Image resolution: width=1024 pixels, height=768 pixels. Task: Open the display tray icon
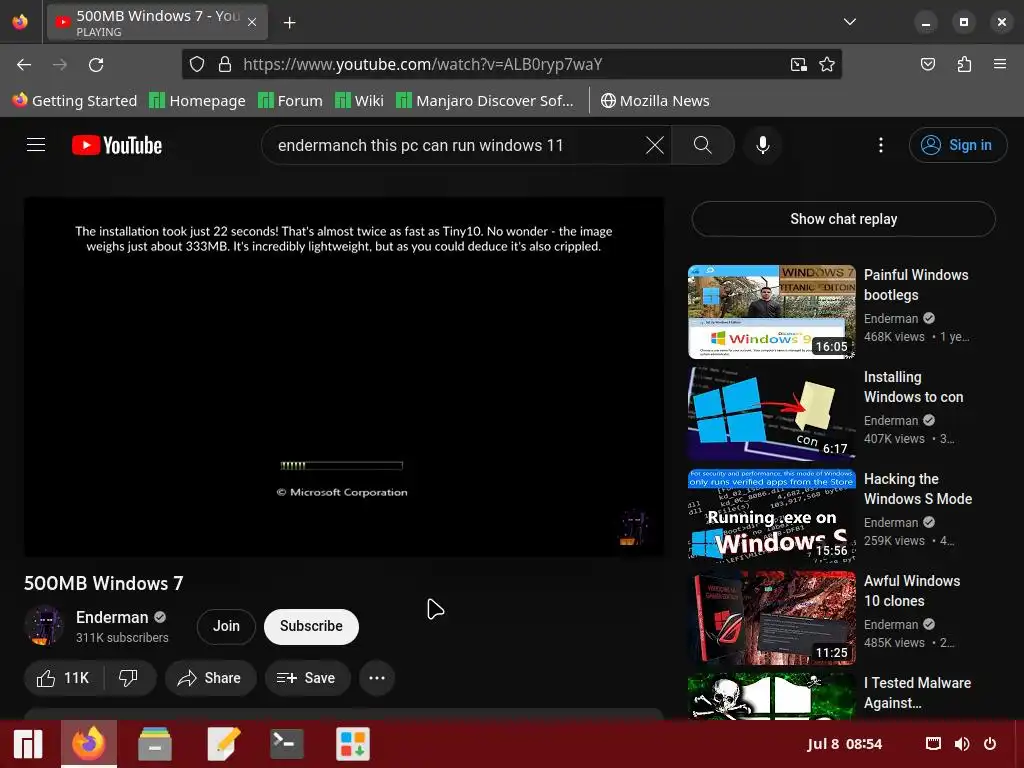[933, 744]
